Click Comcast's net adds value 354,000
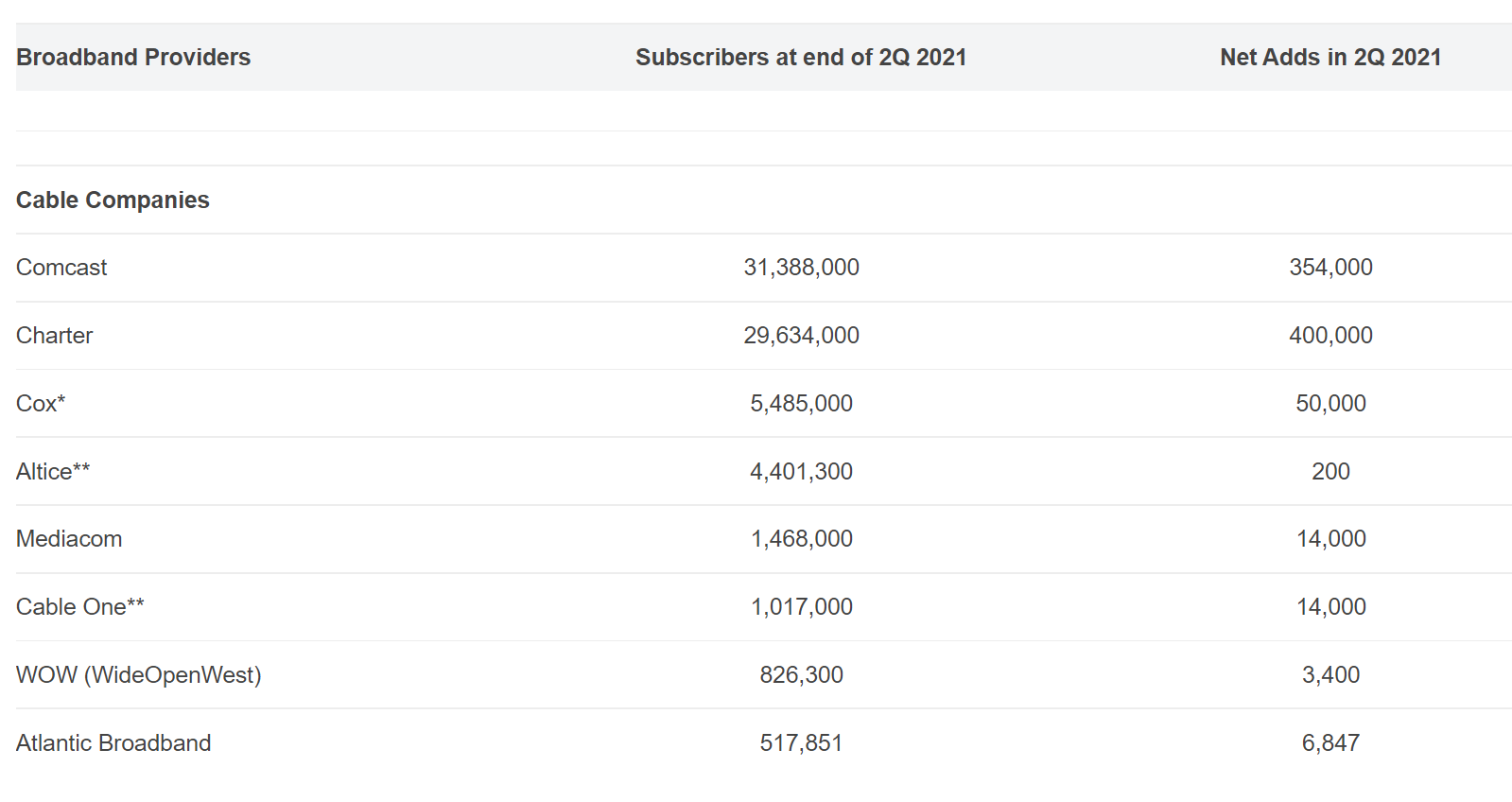 coord(1330,268)
